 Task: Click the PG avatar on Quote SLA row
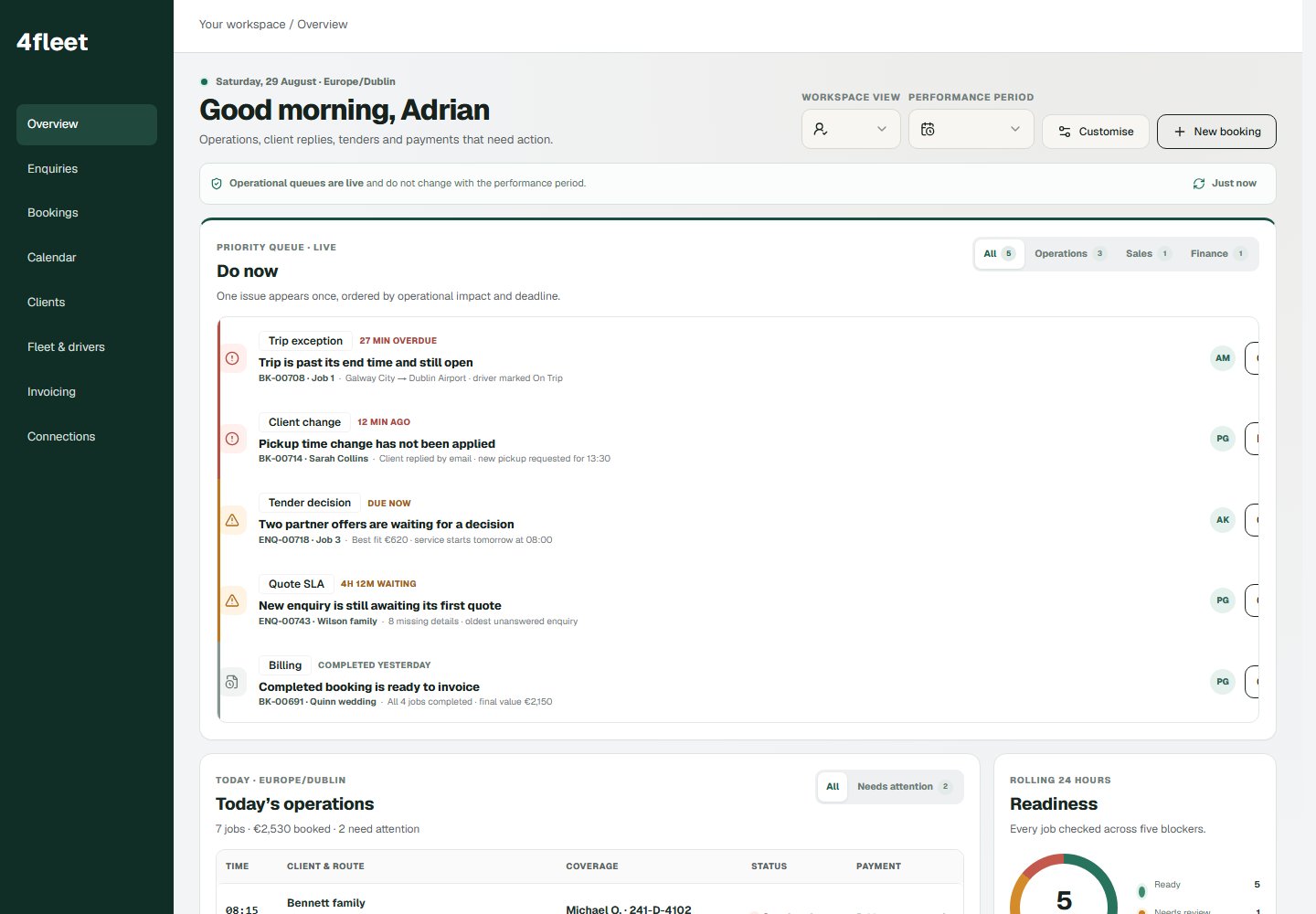point(1223,600)
